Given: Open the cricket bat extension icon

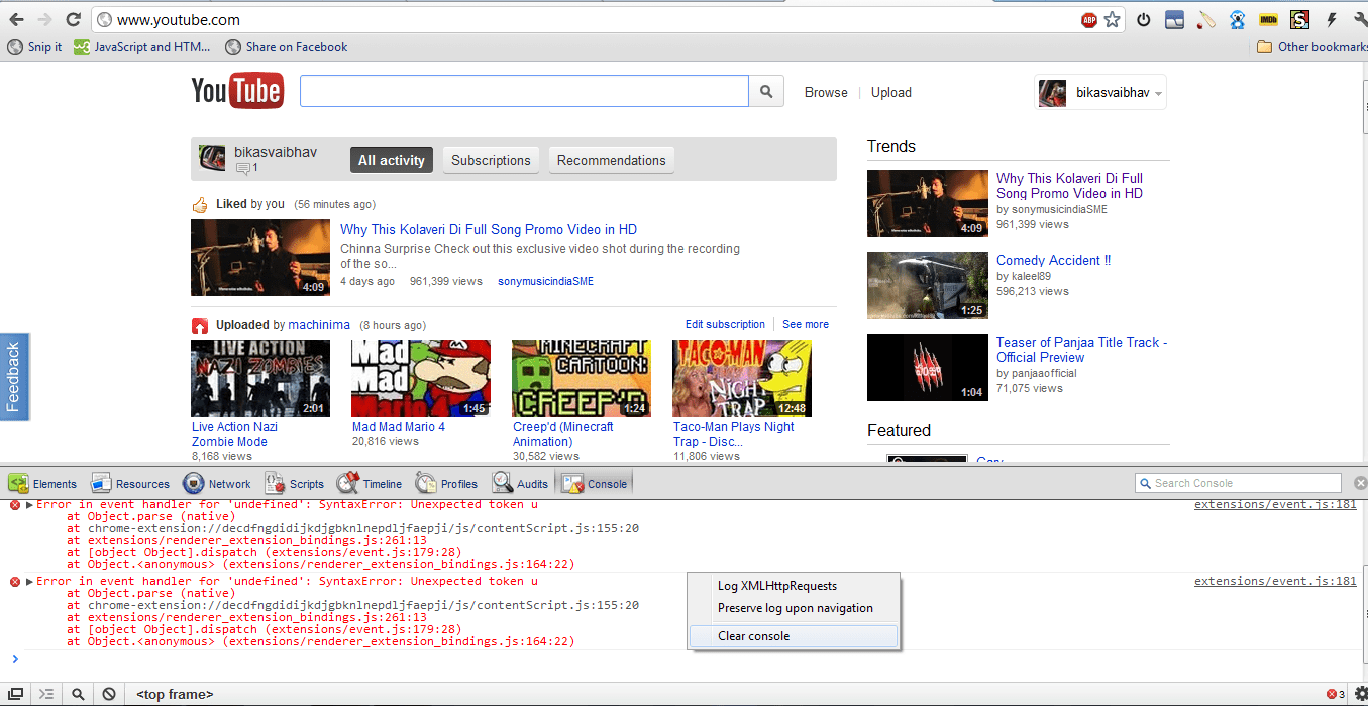Looking at the screenshot, I should (x=1206, y=19).
